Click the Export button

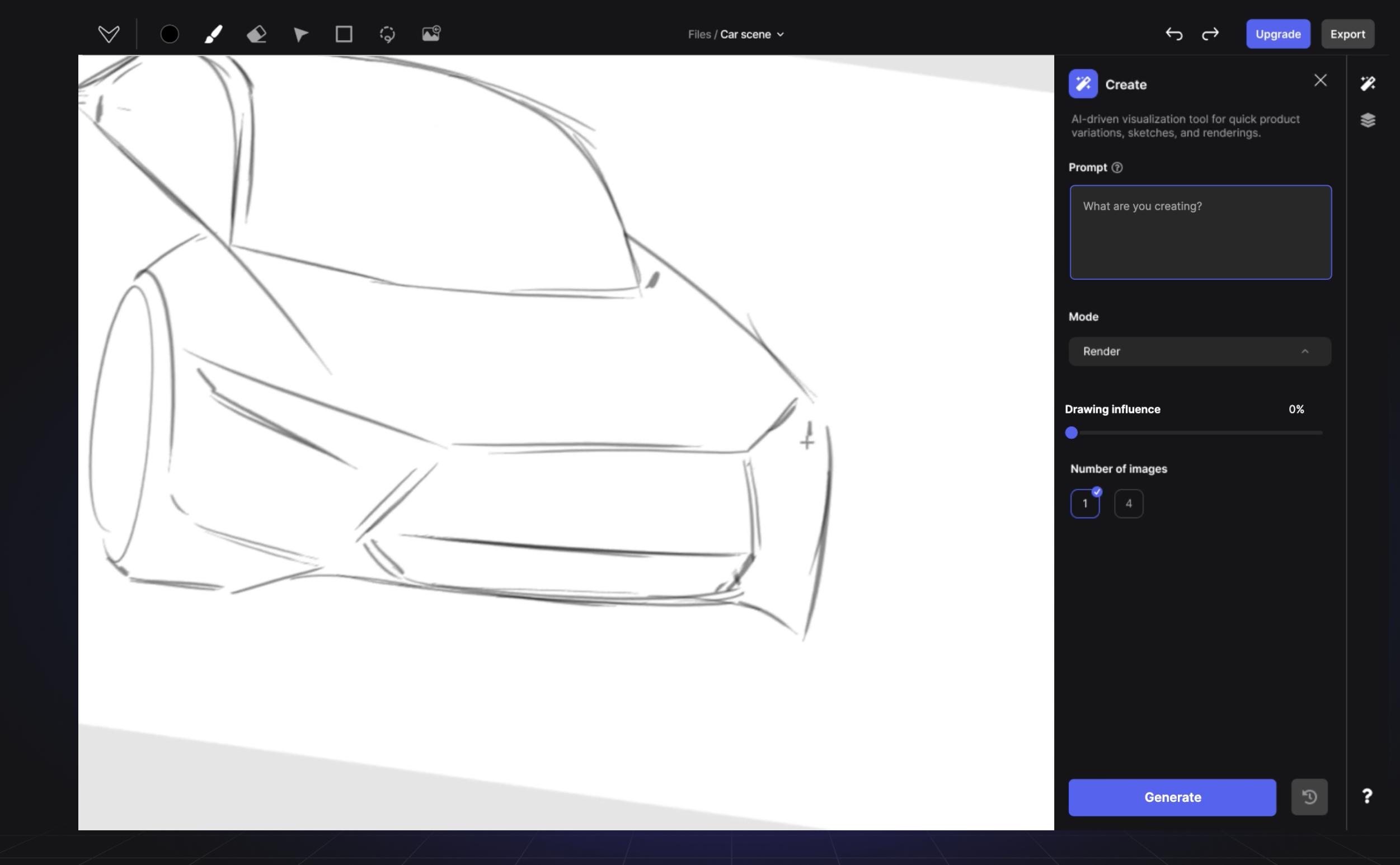coord(1347,33)
